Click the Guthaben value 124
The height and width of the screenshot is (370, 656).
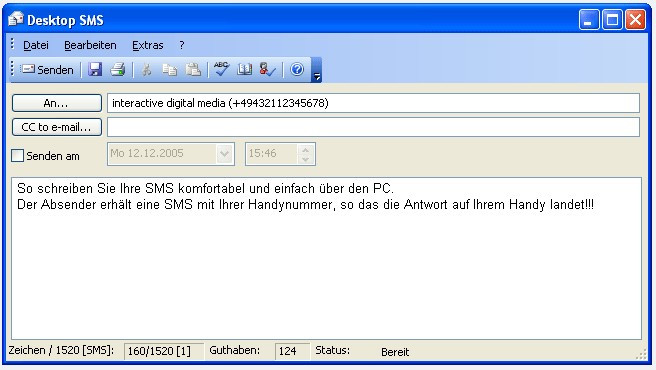point(292,351)
